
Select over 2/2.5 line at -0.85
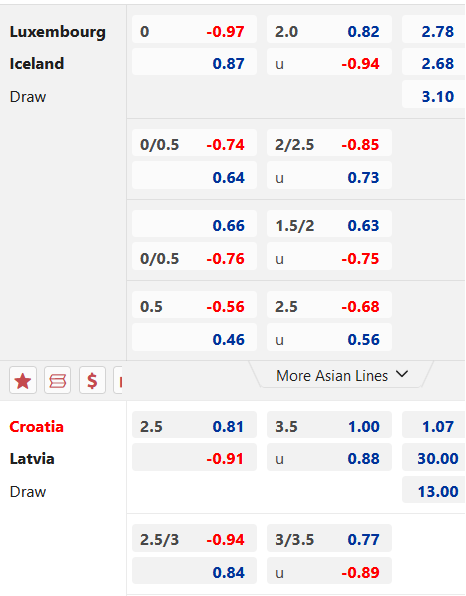pos(329,144)
